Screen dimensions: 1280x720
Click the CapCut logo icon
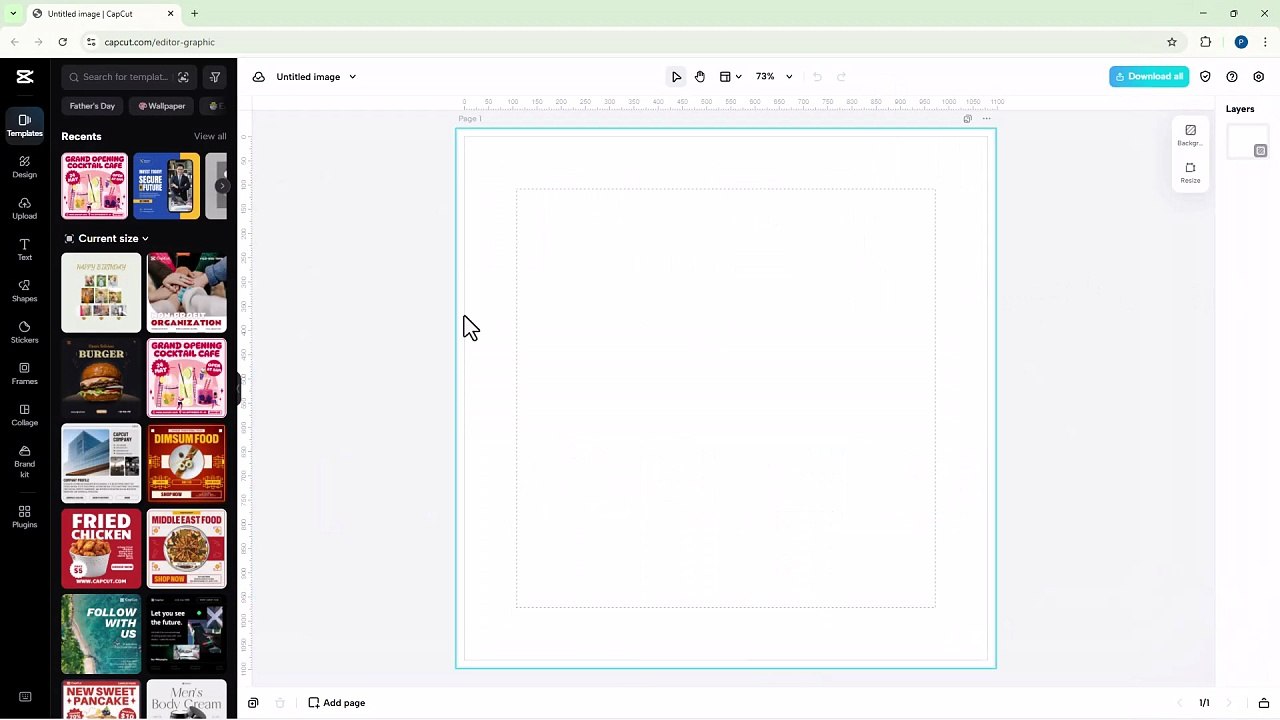coord(25,77)
